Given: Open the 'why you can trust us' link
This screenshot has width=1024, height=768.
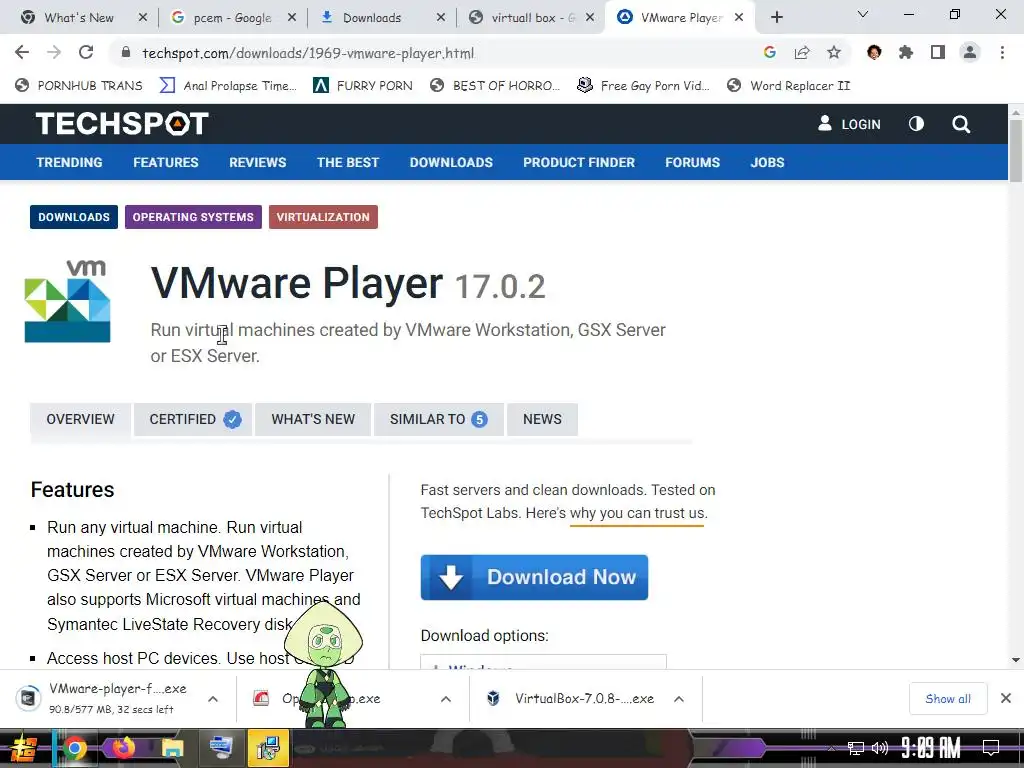Looking at the screenshot, I should [638, 513].
